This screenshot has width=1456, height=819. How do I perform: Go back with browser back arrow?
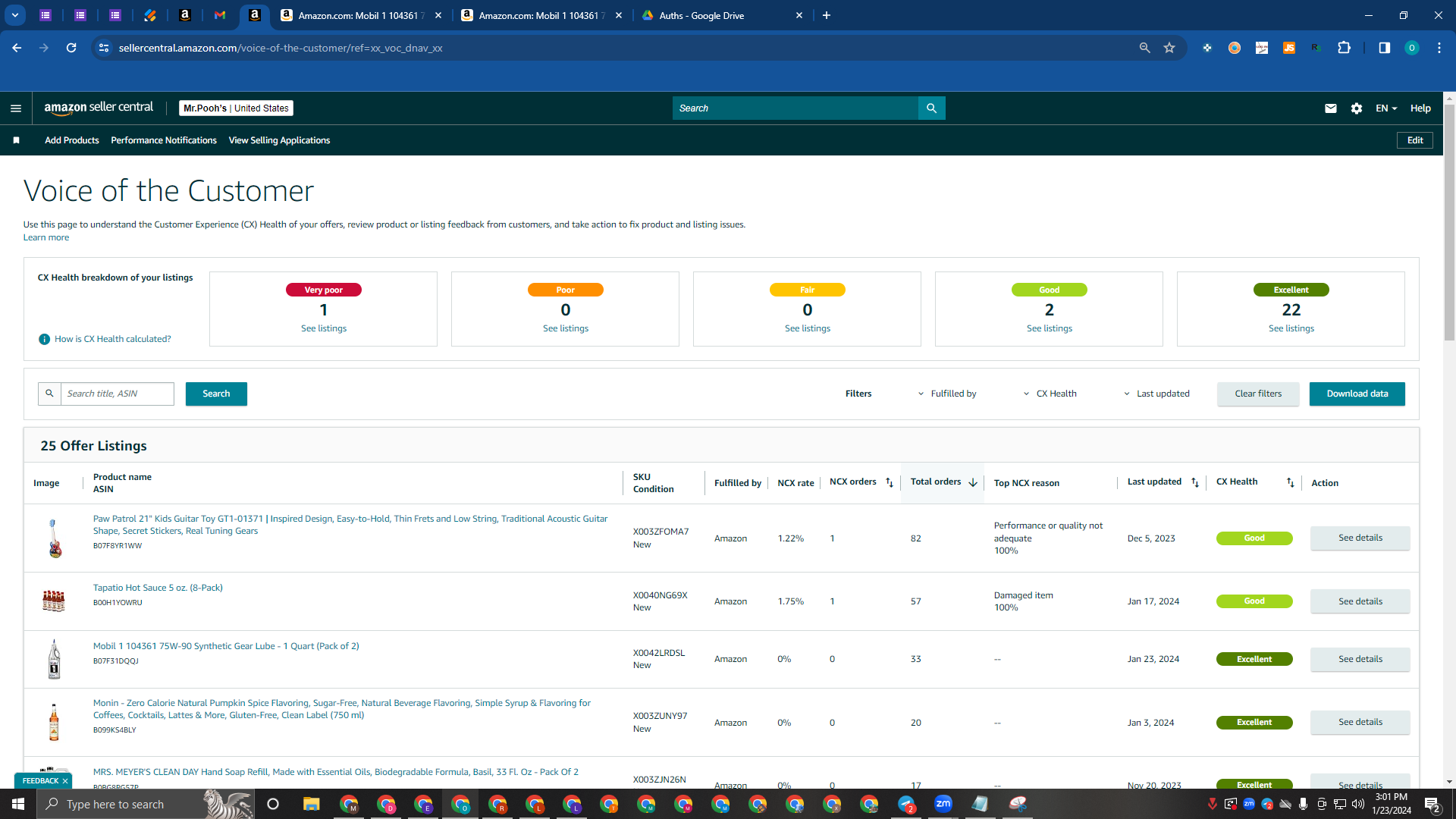tap(17, 48)
